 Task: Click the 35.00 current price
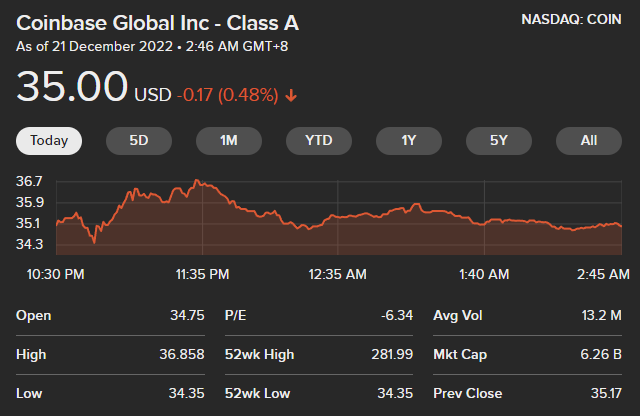(x=72, y=89)
